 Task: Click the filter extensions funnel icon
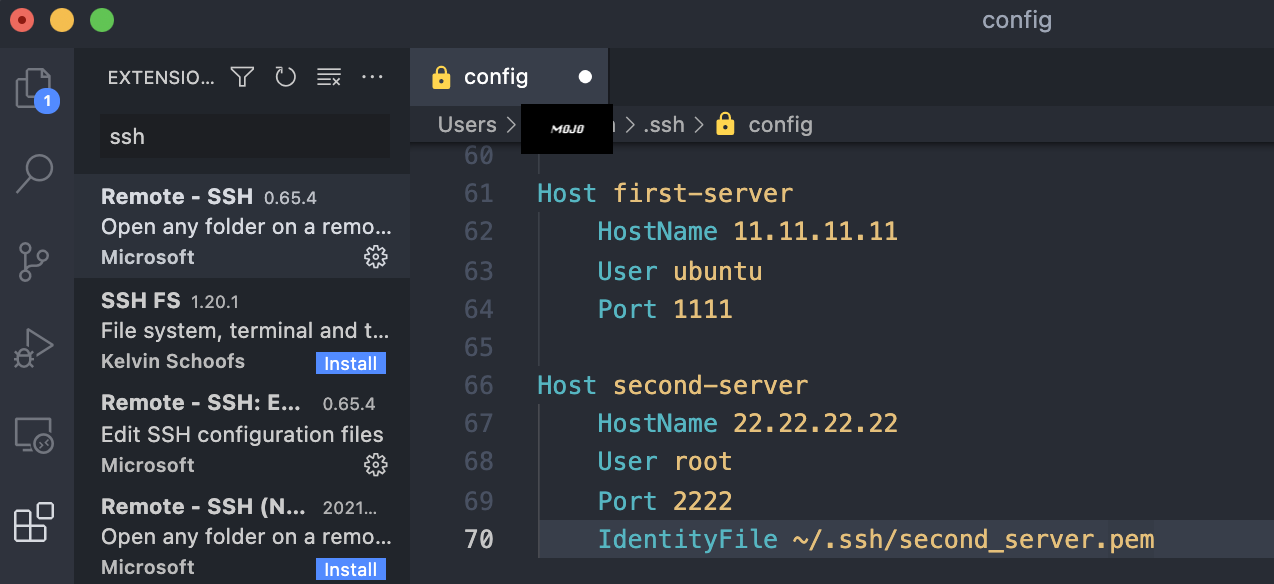coord(242,77)
